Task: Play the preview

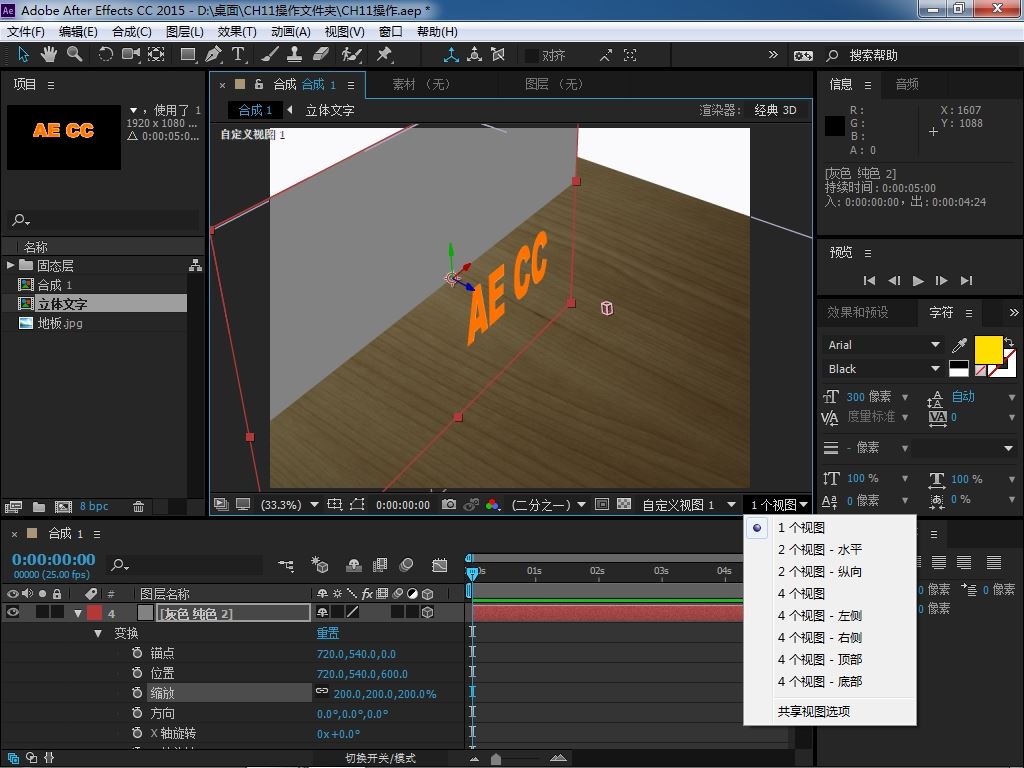Action: coord(918,281)
